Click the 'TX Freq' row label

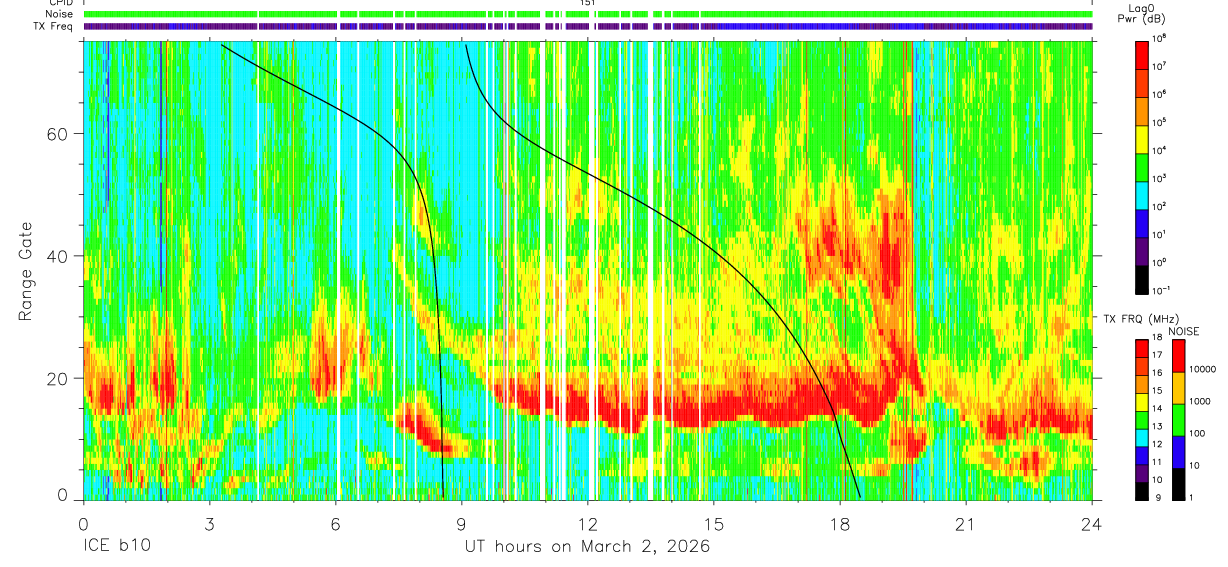[54, 26]
